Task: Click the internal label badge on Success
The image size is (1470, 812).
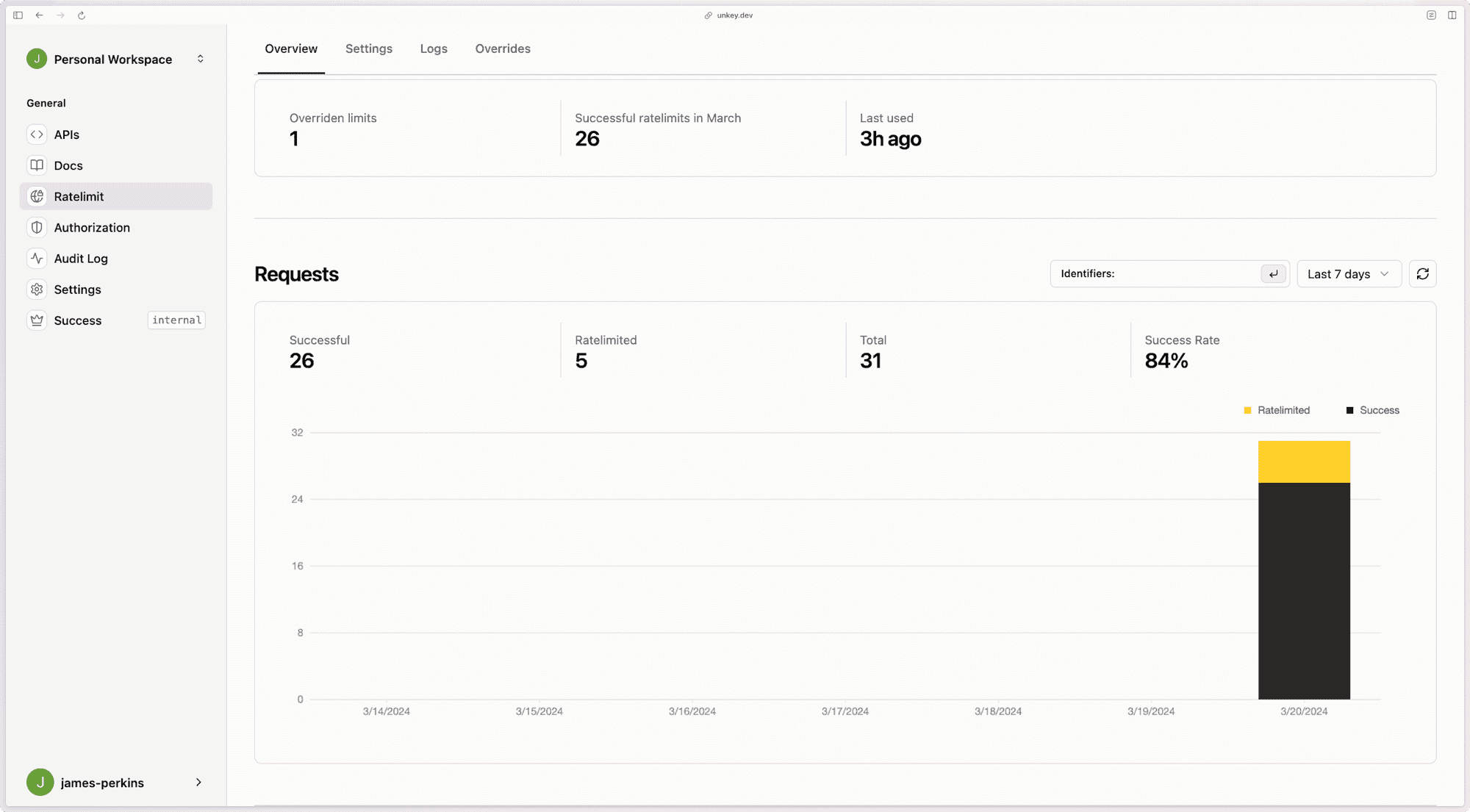Action: click(x=176, y=320)
